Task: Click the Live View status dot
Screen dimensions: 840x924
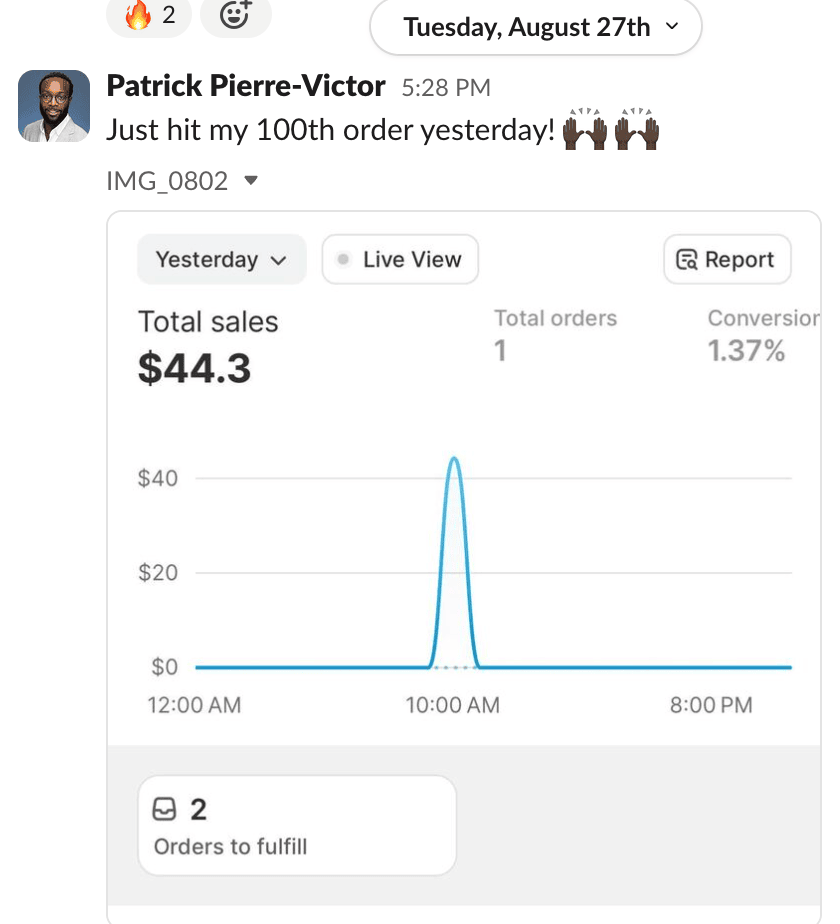Action: click(x=344, y=260)
